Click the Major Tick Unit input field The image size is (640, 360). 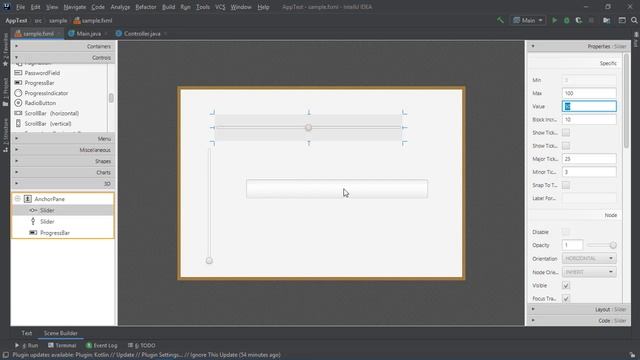tap(589, 159)
